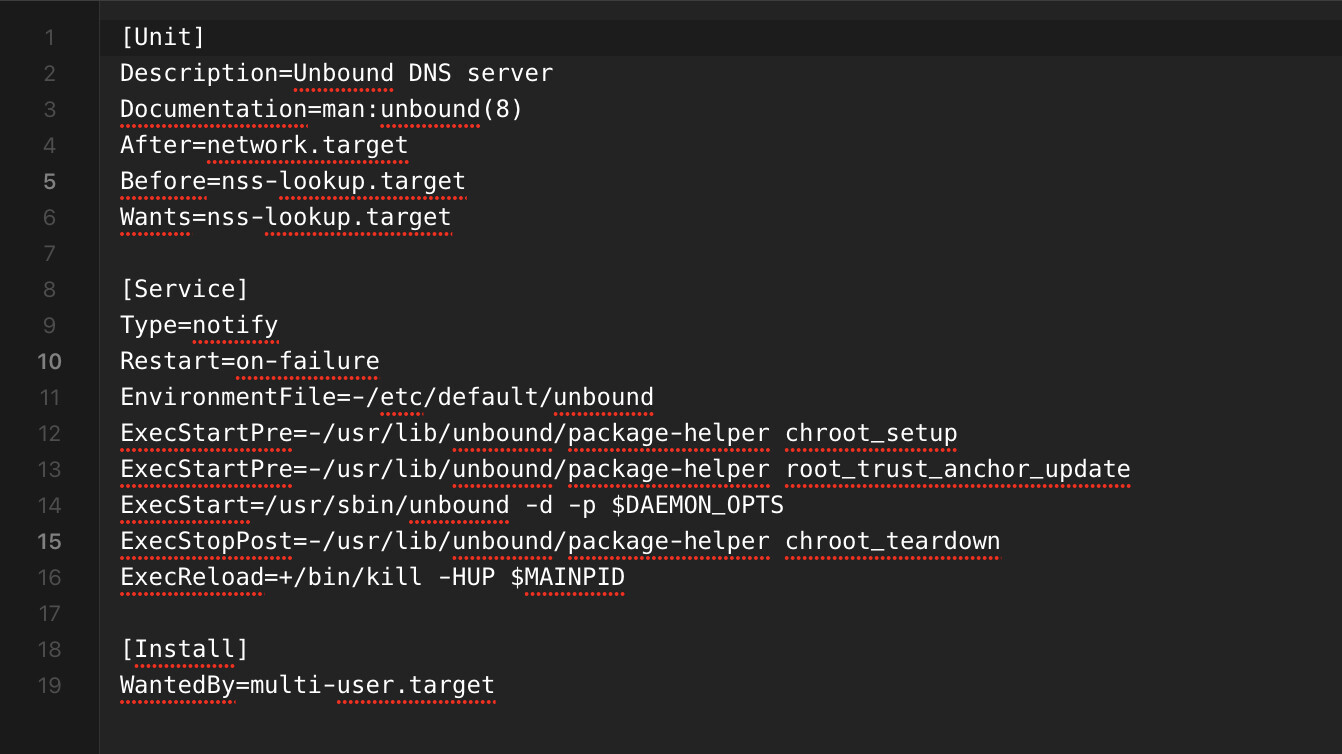Viewport: 1342px width, 754px height.
Task: Click line number 7 for the blank line
Action: pos(50,254)
